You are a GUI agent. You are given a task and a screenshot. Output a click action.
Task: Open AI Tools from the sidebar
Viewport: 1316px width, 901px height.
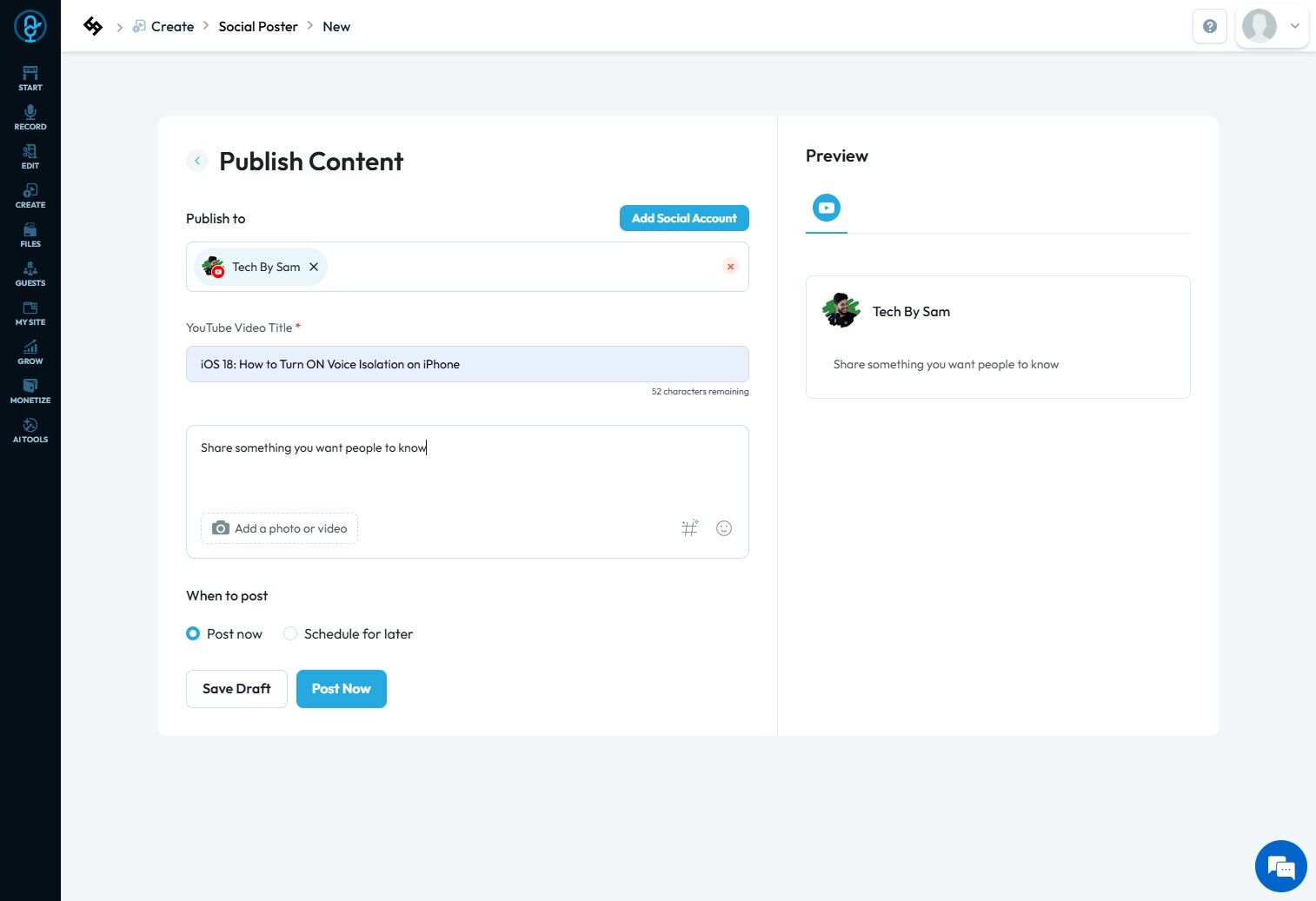point(30,430)
